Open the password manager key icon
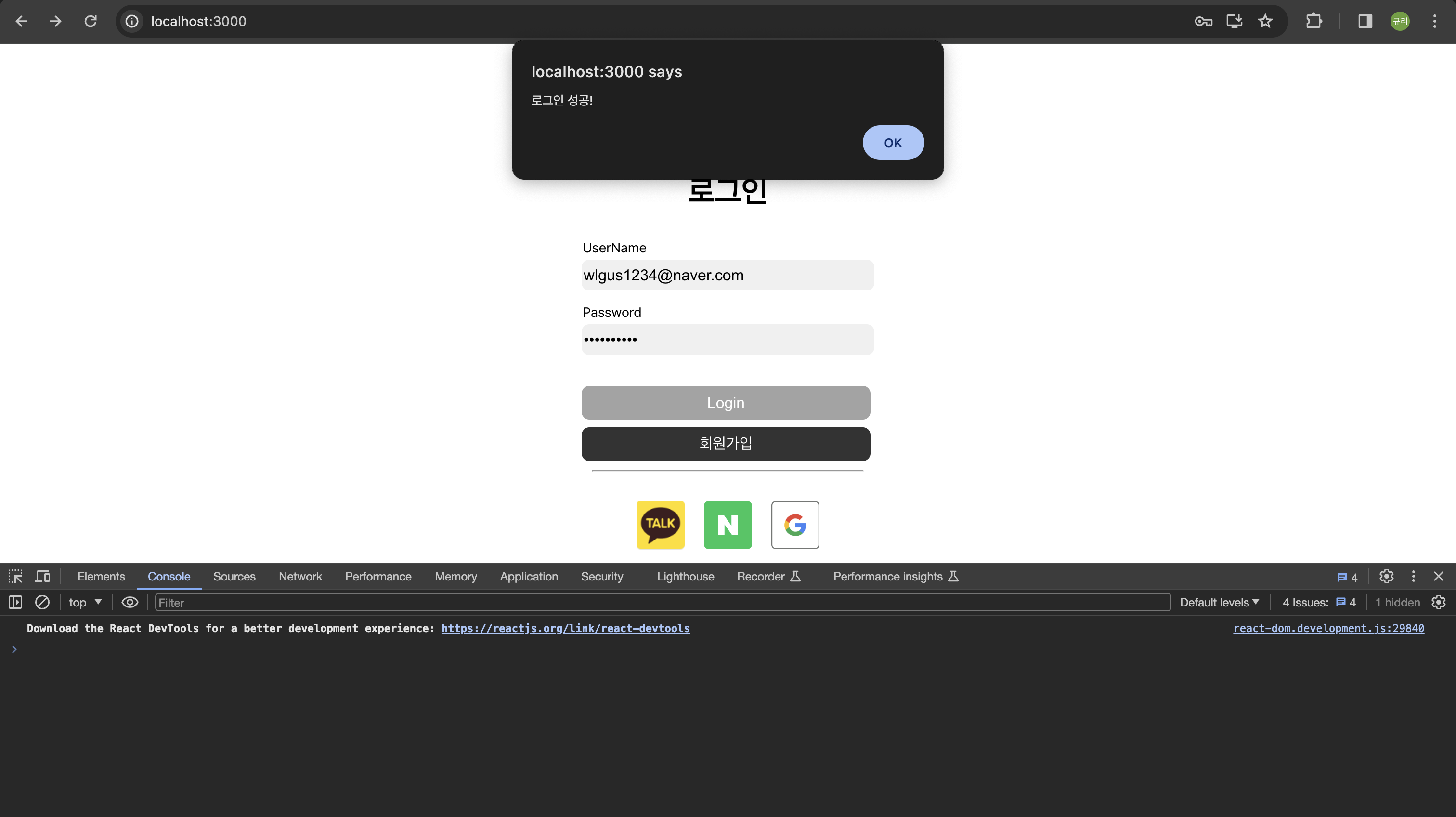Screen dimensions: 1456x817 coord(1203,22)
